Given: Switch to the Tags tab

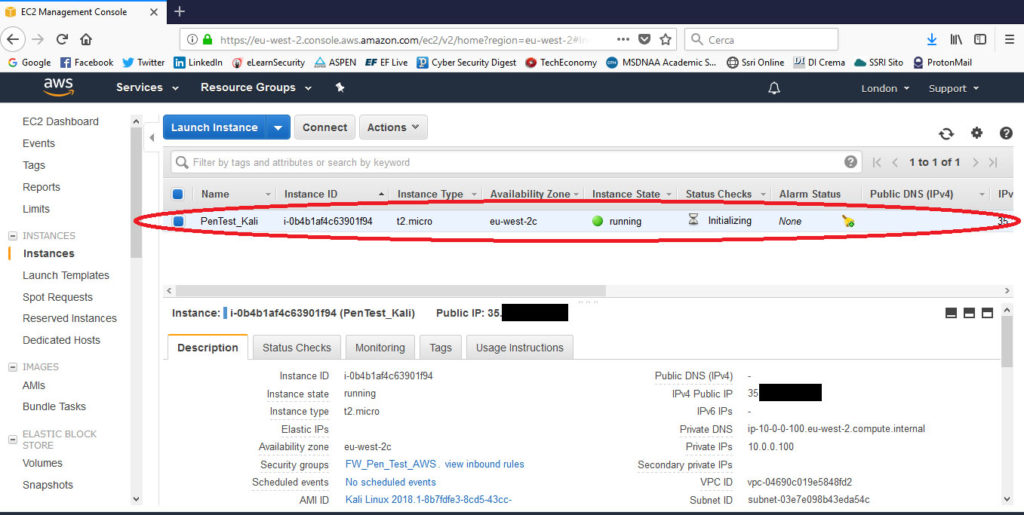Looking at the screenshot, I should click(440, 348).
